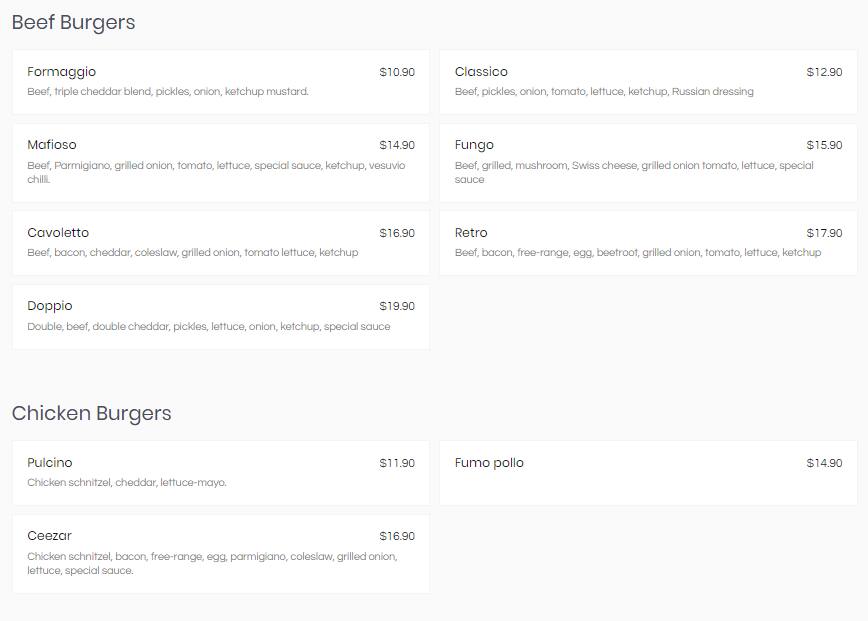Pick the Retro burger card
Screen dimensions: 868x621
tap(648, 242)
